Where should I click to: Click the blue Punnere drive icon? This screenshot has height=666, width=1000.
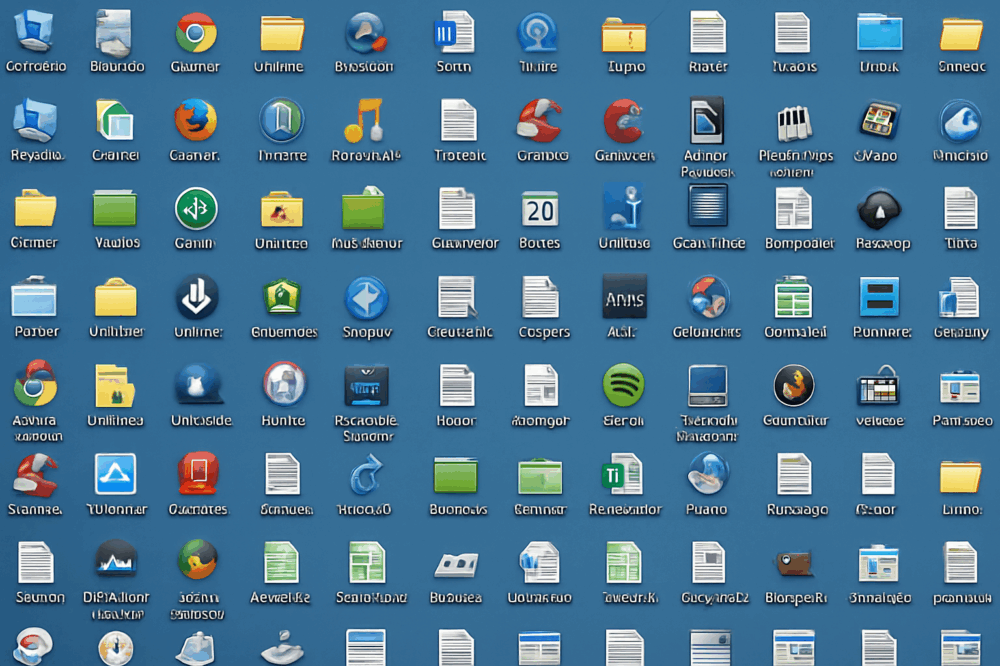click(879, 297)
